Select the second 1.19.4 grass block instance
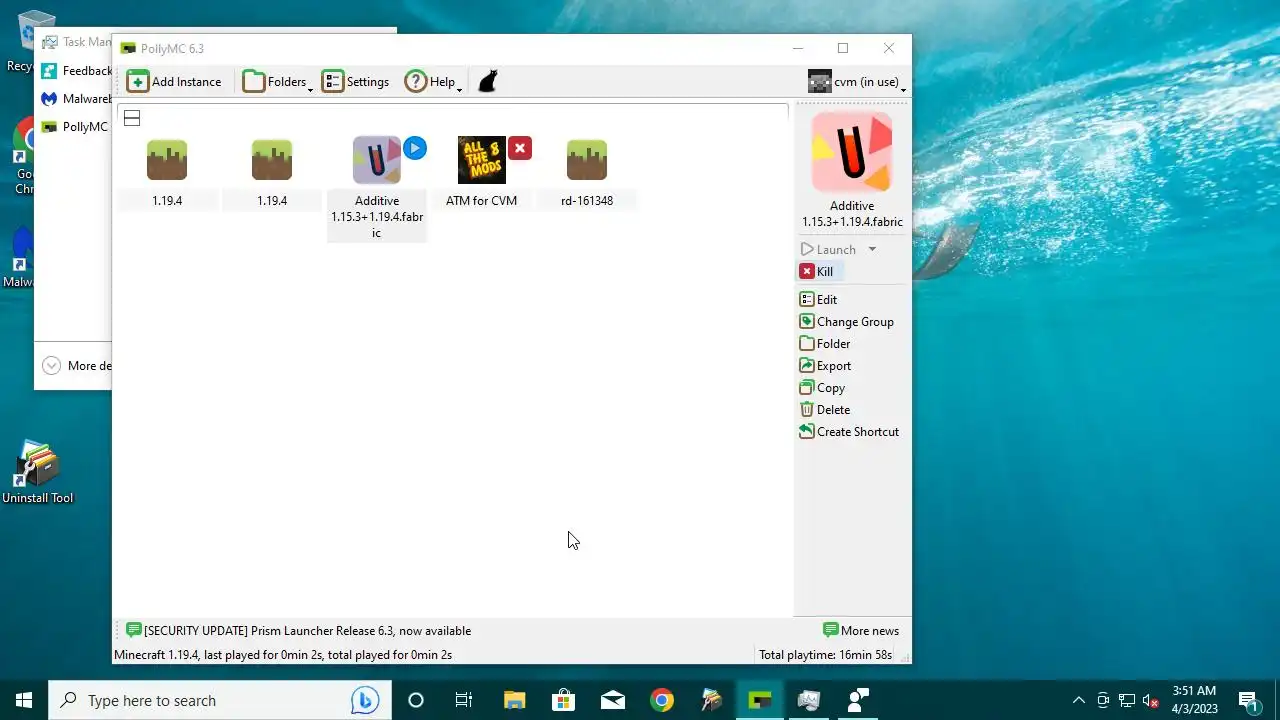Screen dimensions: 1280x720 272,160
